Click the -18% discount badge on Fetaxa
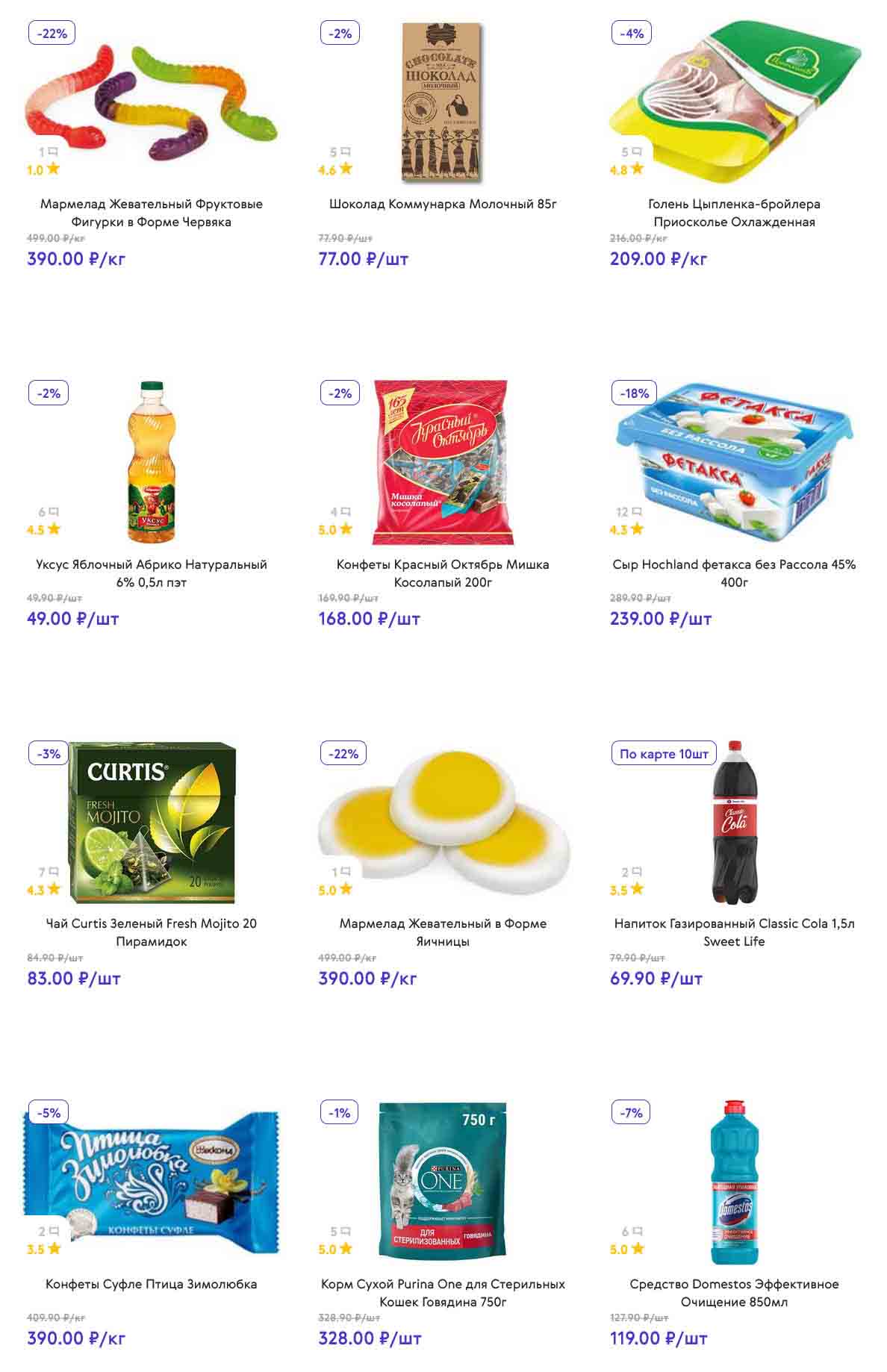 pyautogui.click(x=634, y=393)
